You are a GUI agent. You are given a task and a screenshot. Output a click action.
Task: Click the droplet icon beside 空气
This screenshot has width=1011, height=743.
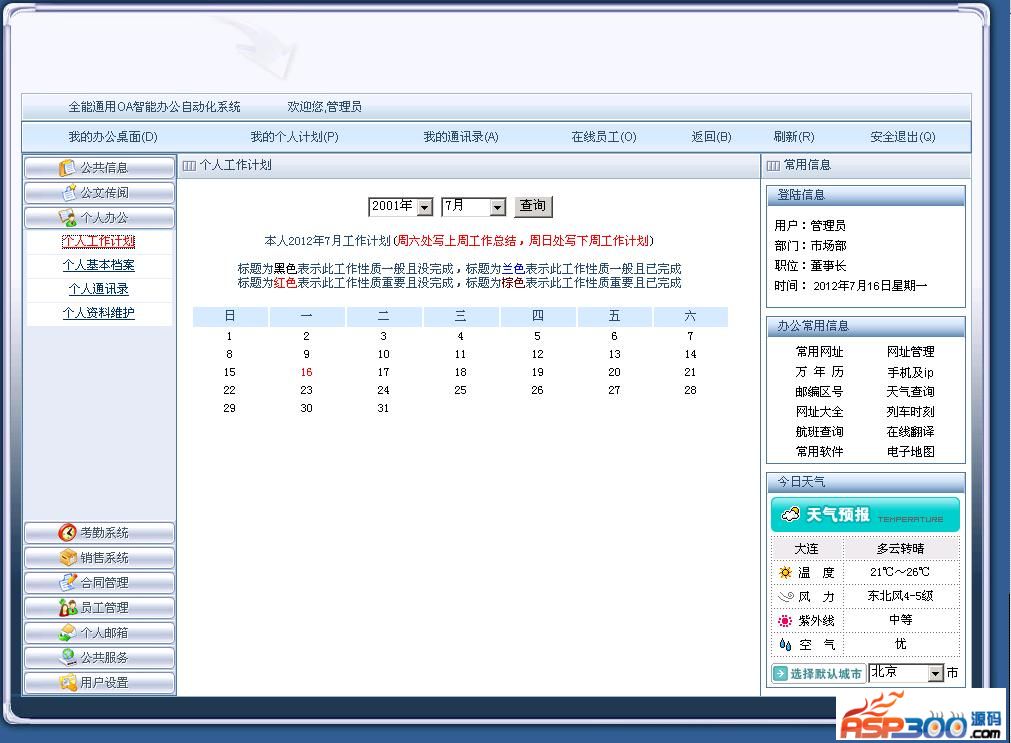click(x=785, y=644)
